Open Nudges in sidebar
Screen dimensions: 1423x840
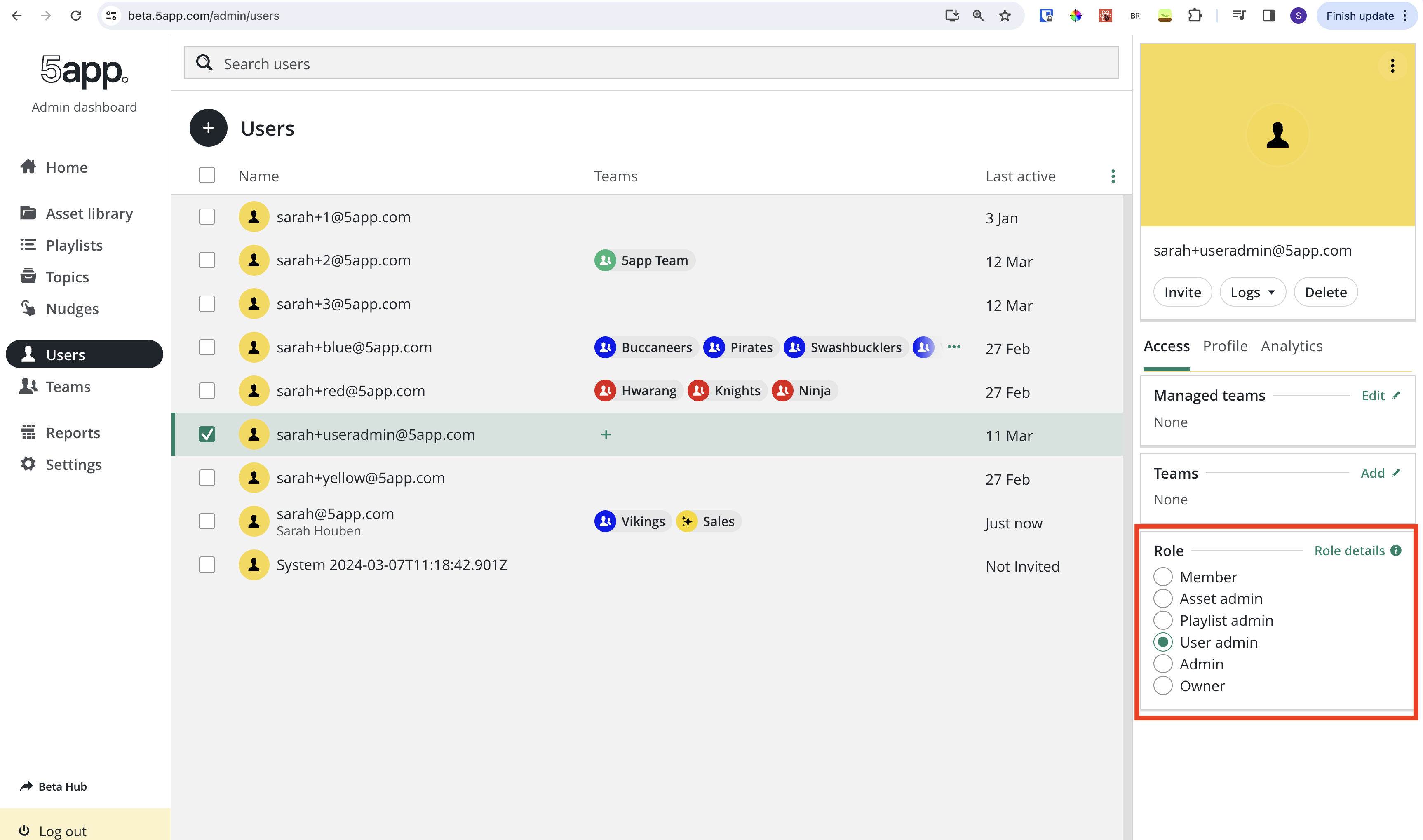click(x=59, y=308)
